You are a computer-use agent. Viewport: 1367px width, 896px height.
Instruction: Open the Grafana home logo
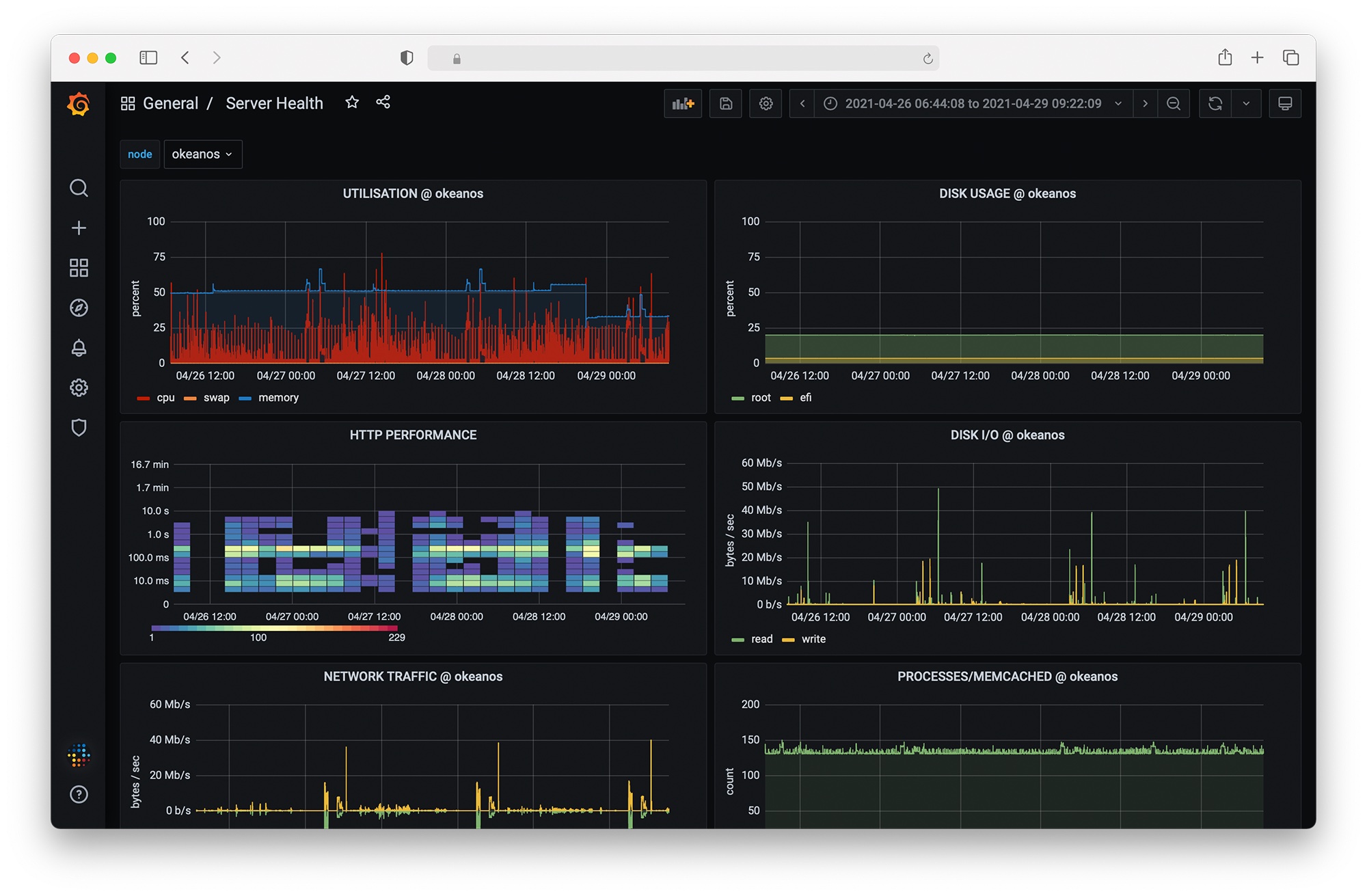click(79, 104)
